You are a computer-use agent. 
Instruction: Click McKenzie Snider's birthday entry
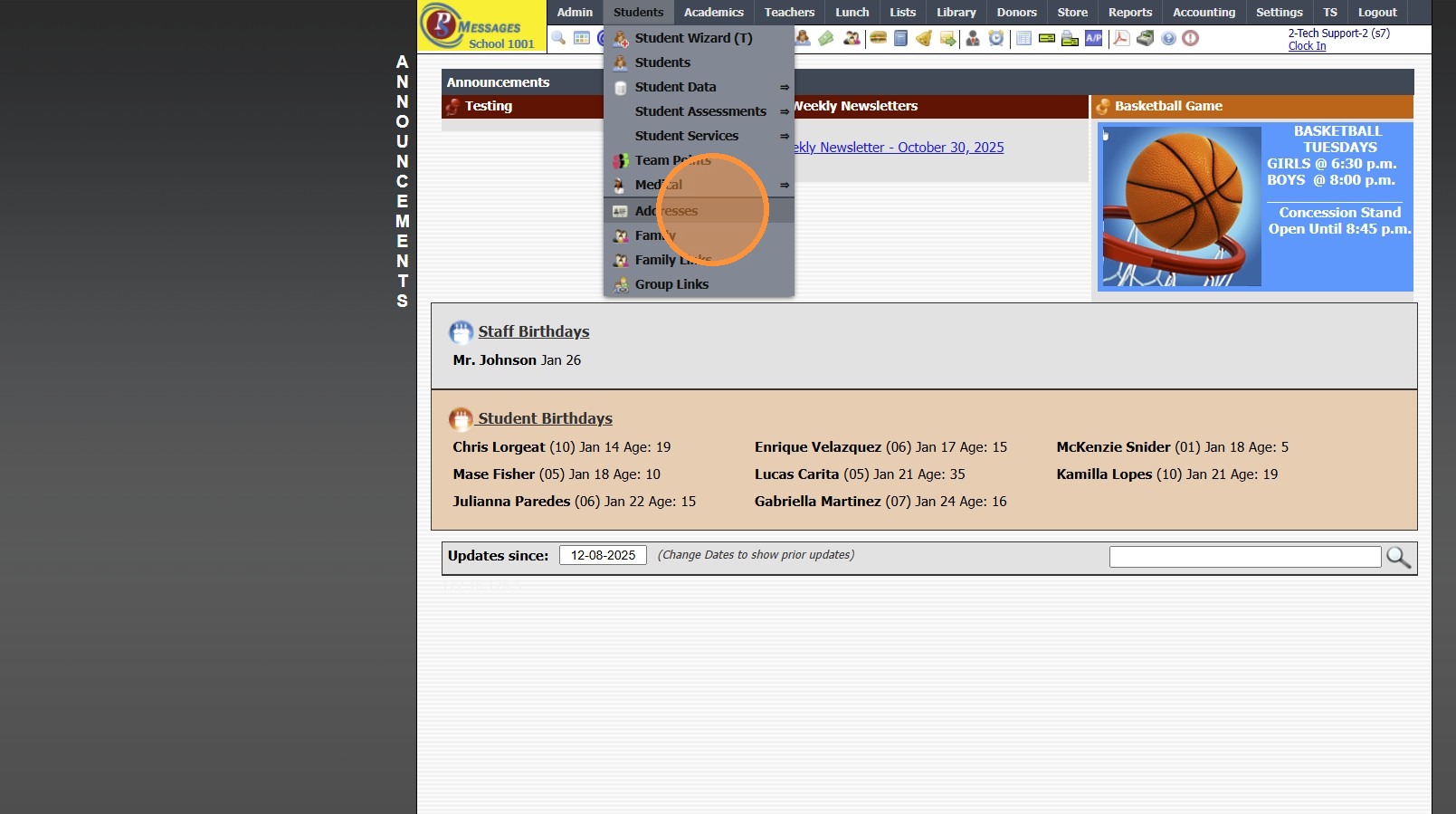click(1173, 447)
